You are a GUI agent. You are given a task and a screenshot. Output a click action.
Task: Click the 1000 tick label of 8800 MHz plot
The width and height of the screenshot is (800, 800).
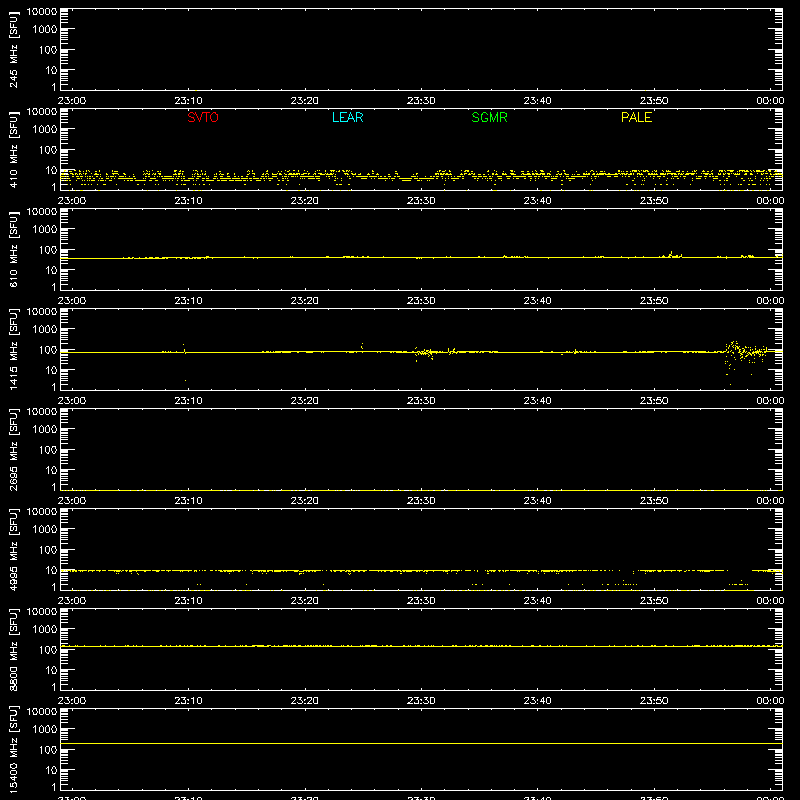(45, 629)
